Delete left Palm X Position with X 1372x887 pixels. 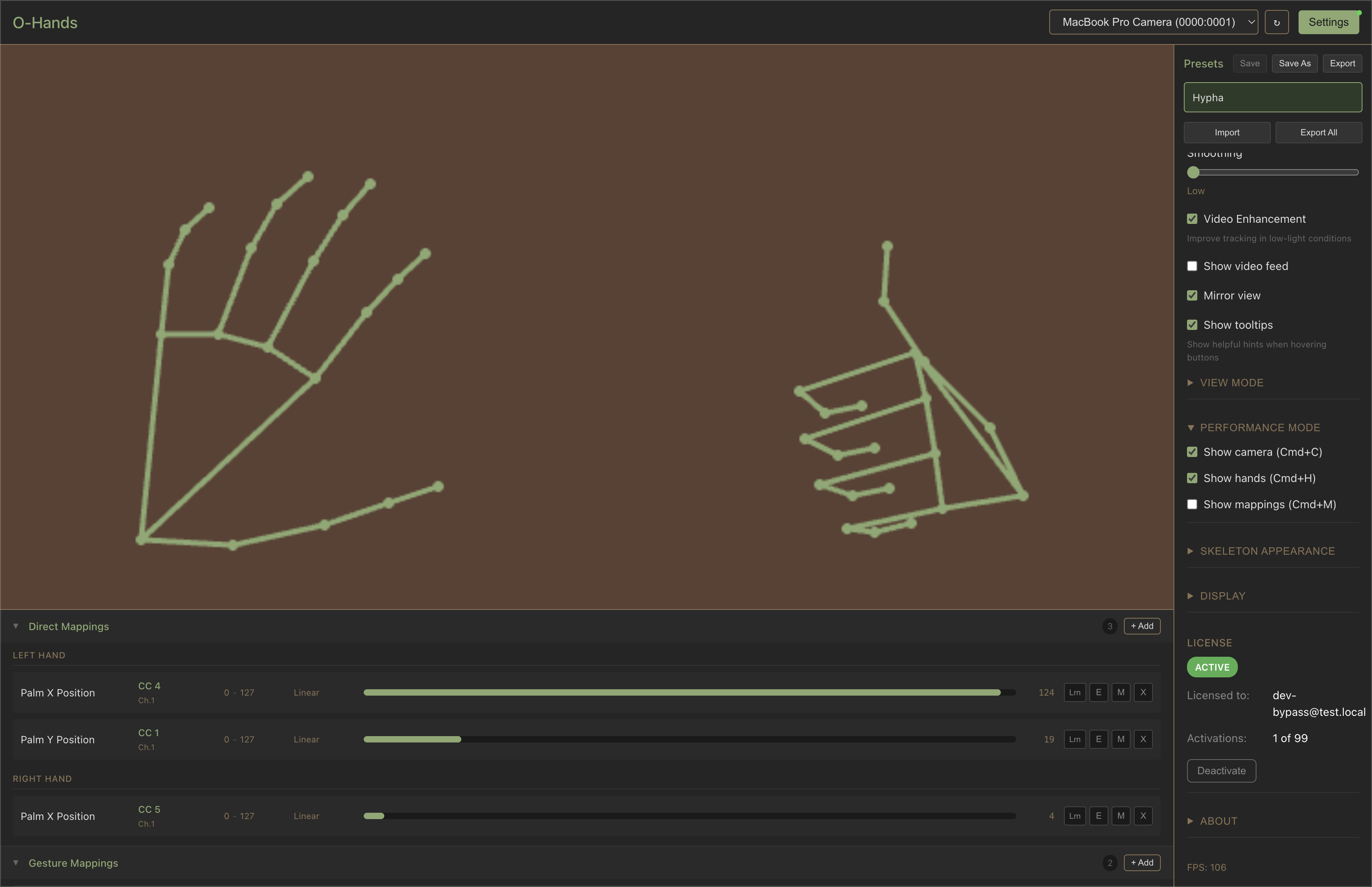click(1143, 692)
